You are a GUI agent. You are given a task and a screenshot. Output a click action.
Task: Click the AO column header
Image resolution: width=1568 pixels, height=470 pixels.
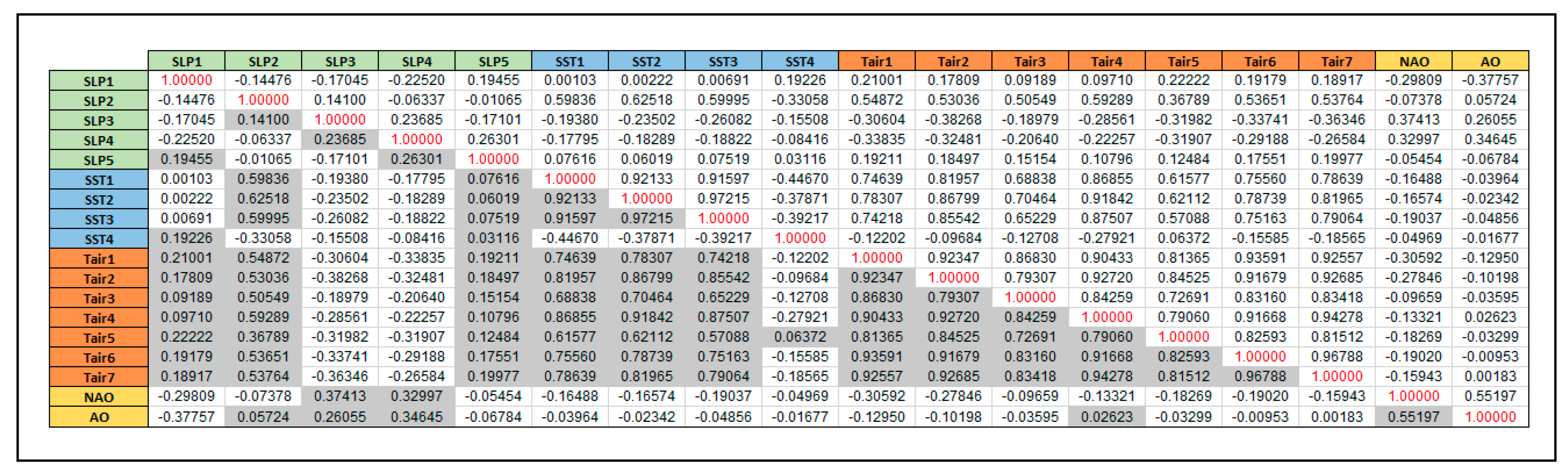[1490, 61]
